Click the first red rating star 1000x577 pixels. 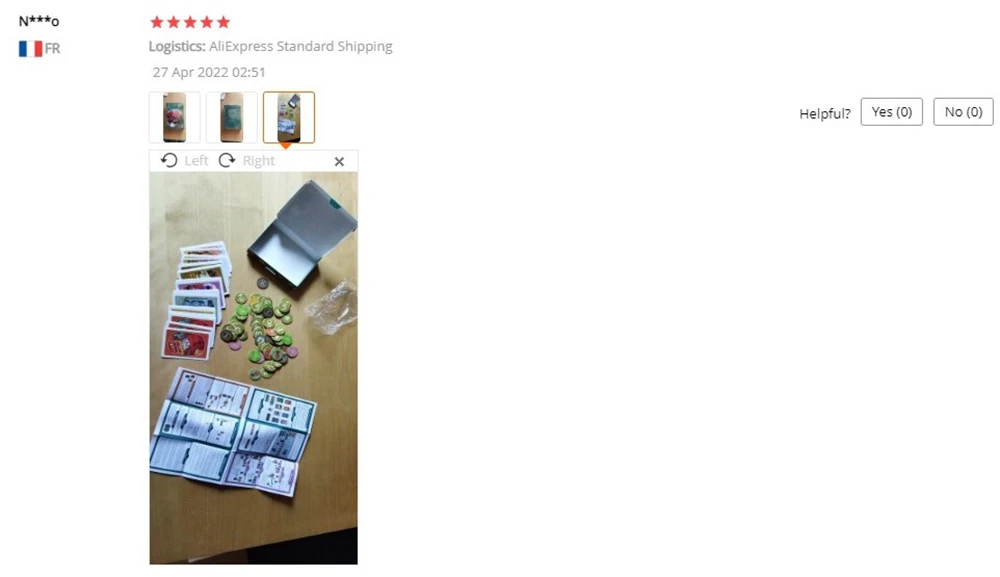tap(157, 22)
